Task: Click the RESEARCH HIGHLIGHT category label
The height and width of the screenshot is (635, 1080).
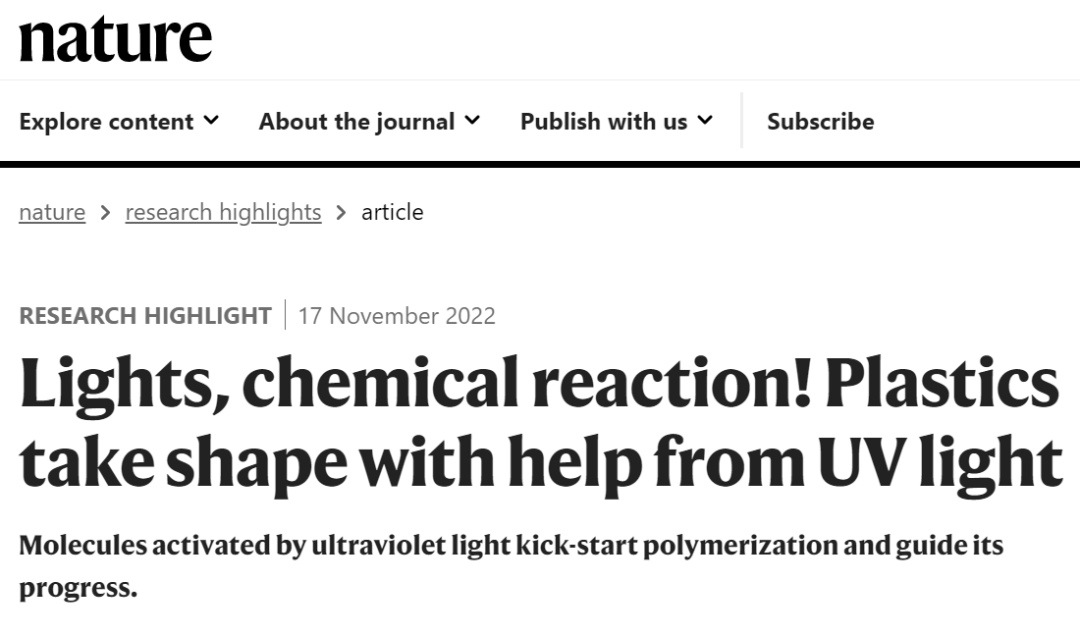Action: click(x=145, y=315)
